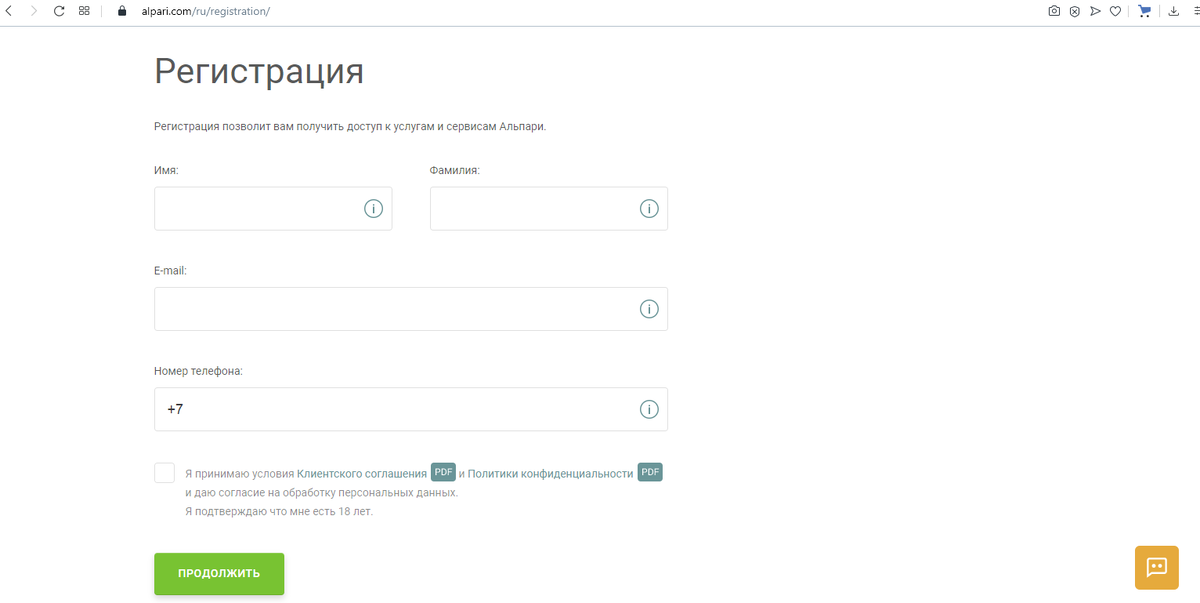Click the PDF badge after Клиентского соглашения

point(443,473)
